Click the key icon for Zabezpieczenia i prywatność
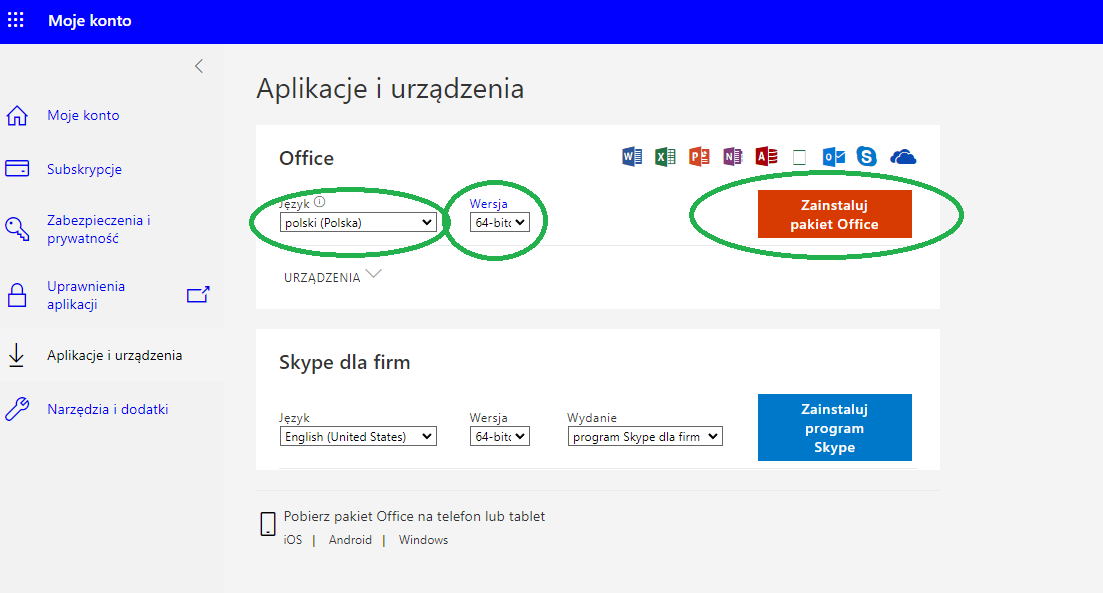The width and height of the screenshot is (1103, 593). 17,229
